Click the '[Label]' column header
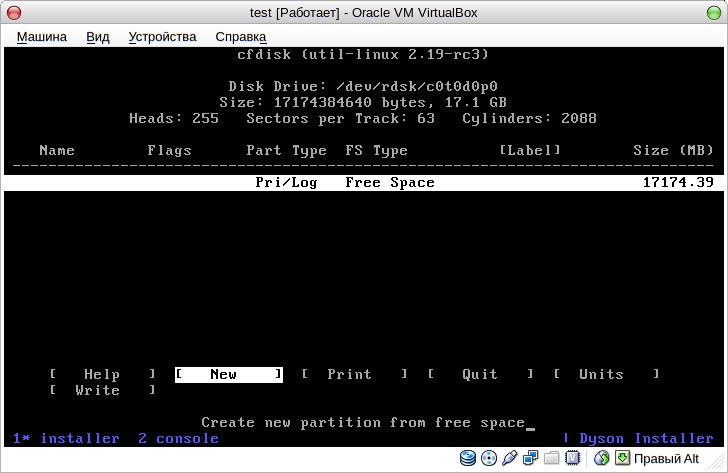Viewport: 728px width, 473px height. click(530, 150)
